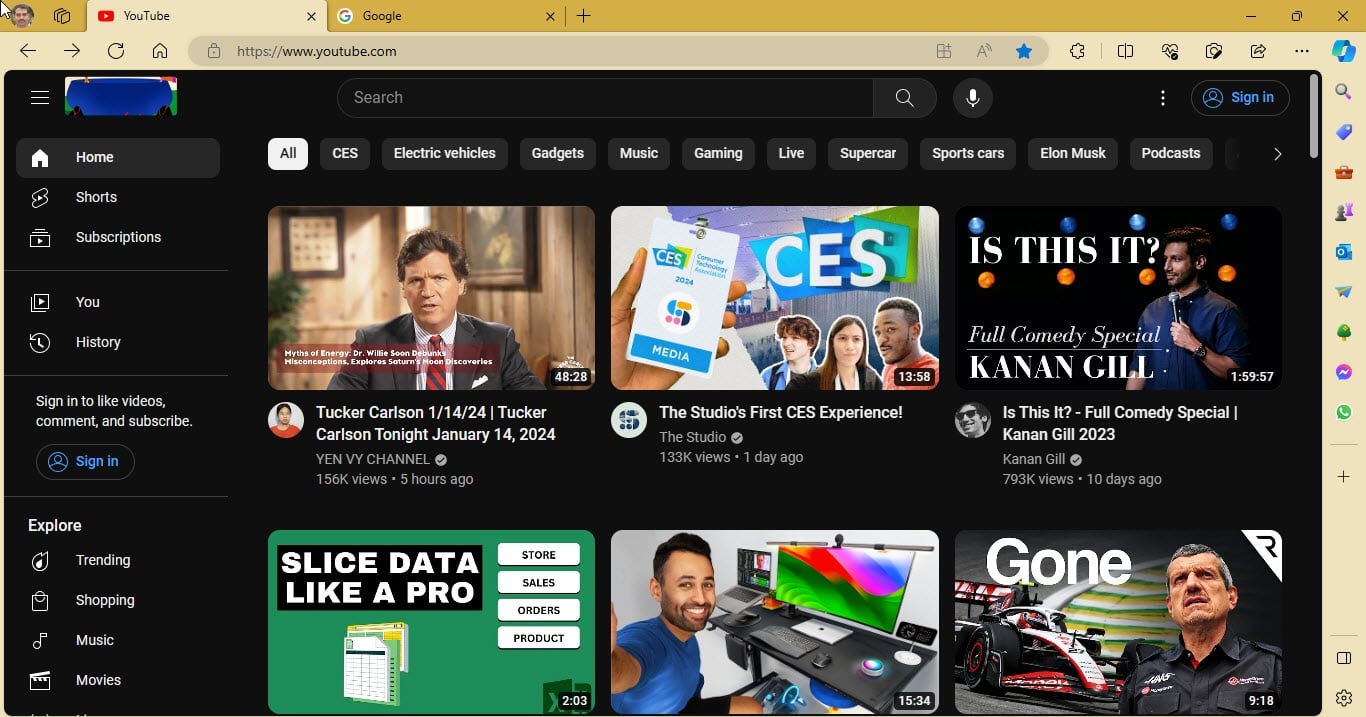Screen dimensions: 1366x717
Task: Click the address bar URL
Action: (x=317, y=51)
